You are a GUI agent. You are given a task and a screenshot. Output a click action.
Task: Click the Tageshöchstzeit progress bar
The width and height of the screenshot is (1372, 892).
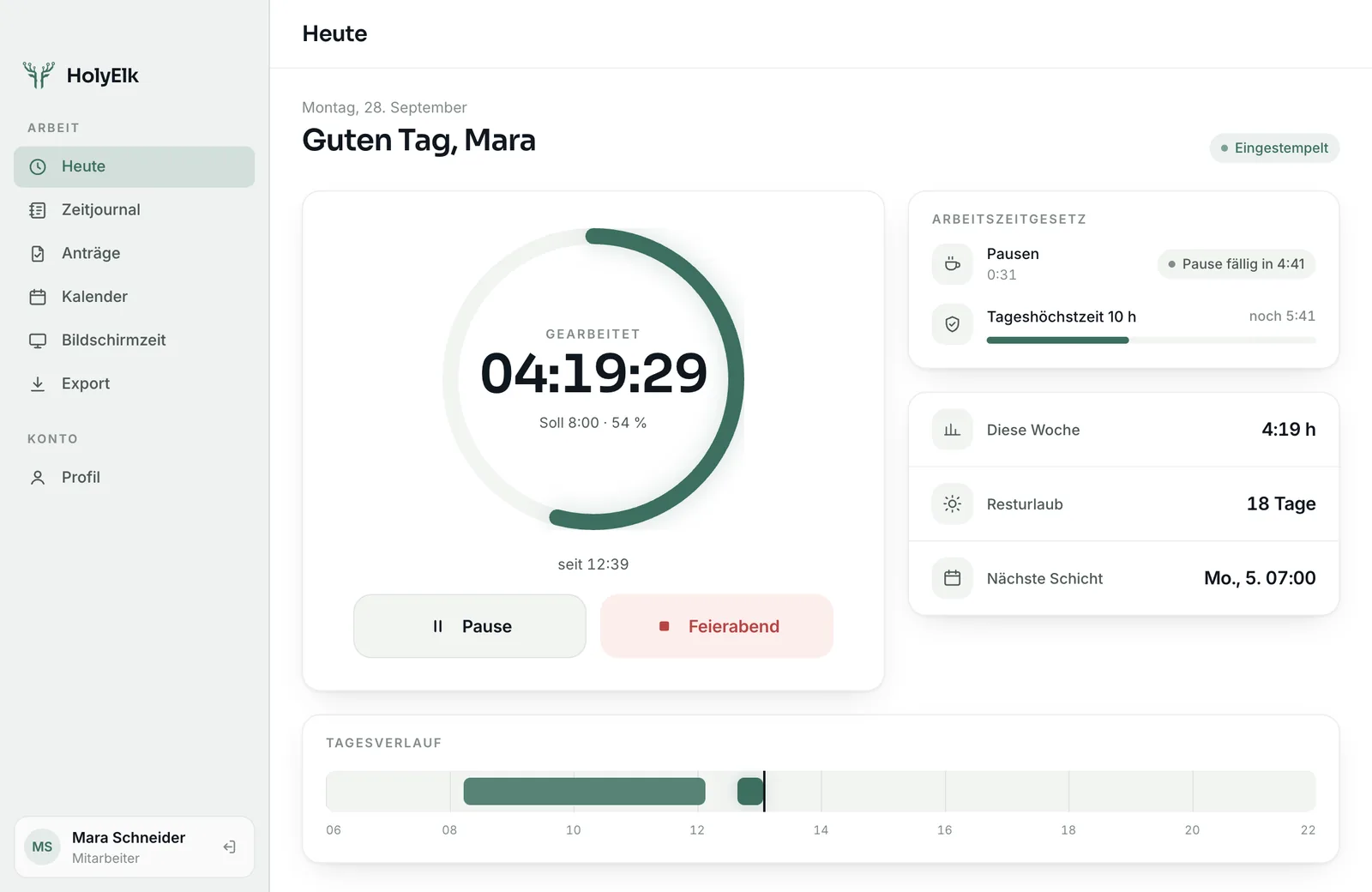pyautogui.click(x=1151, y=341)
